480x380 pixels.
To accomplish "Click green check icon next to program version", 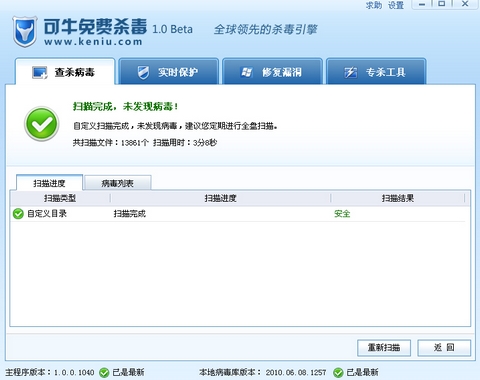I will click(104, 372).
